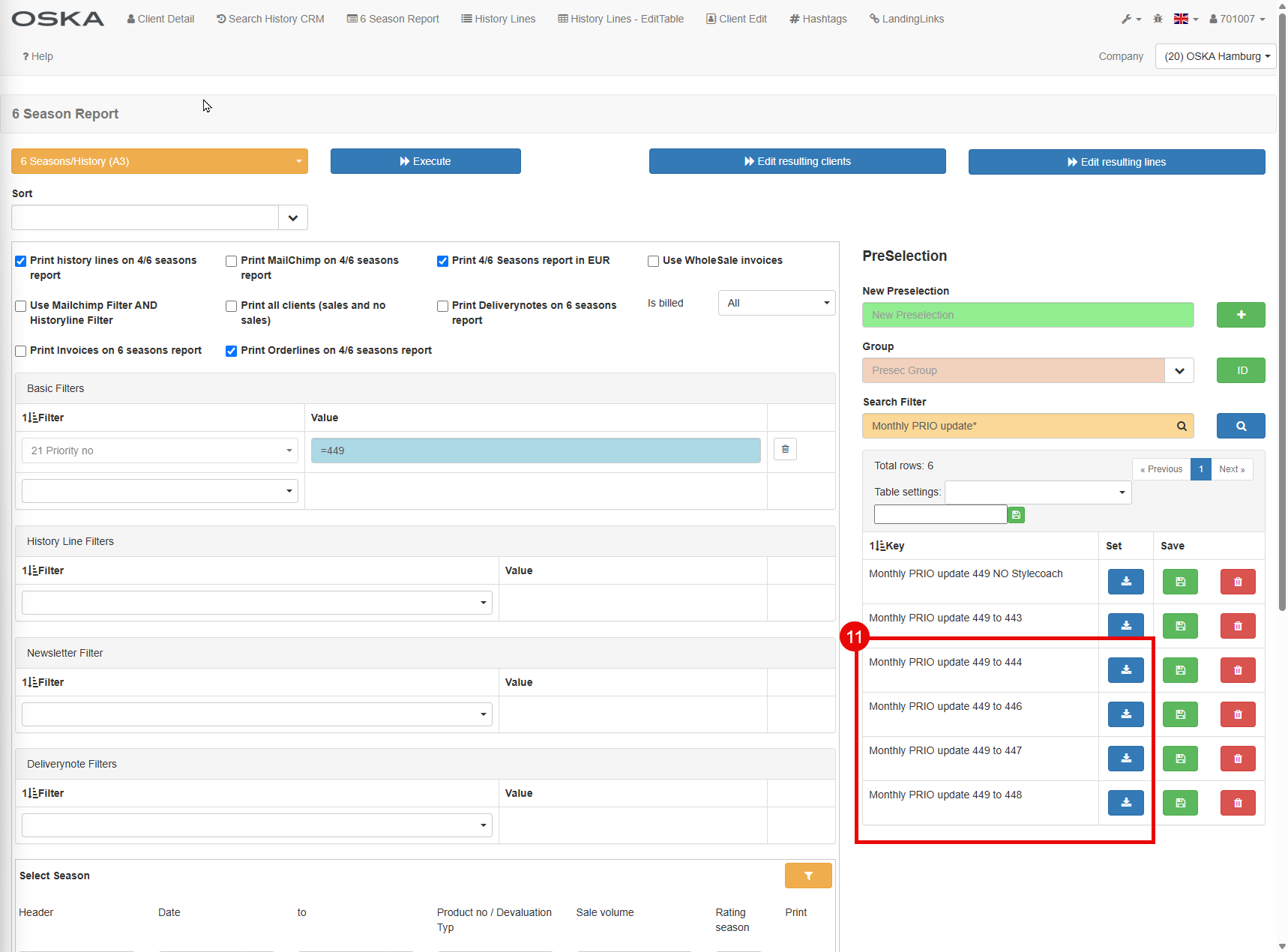
Task: Click the Search Filter input field
Action: click(x=1020, y=426)
